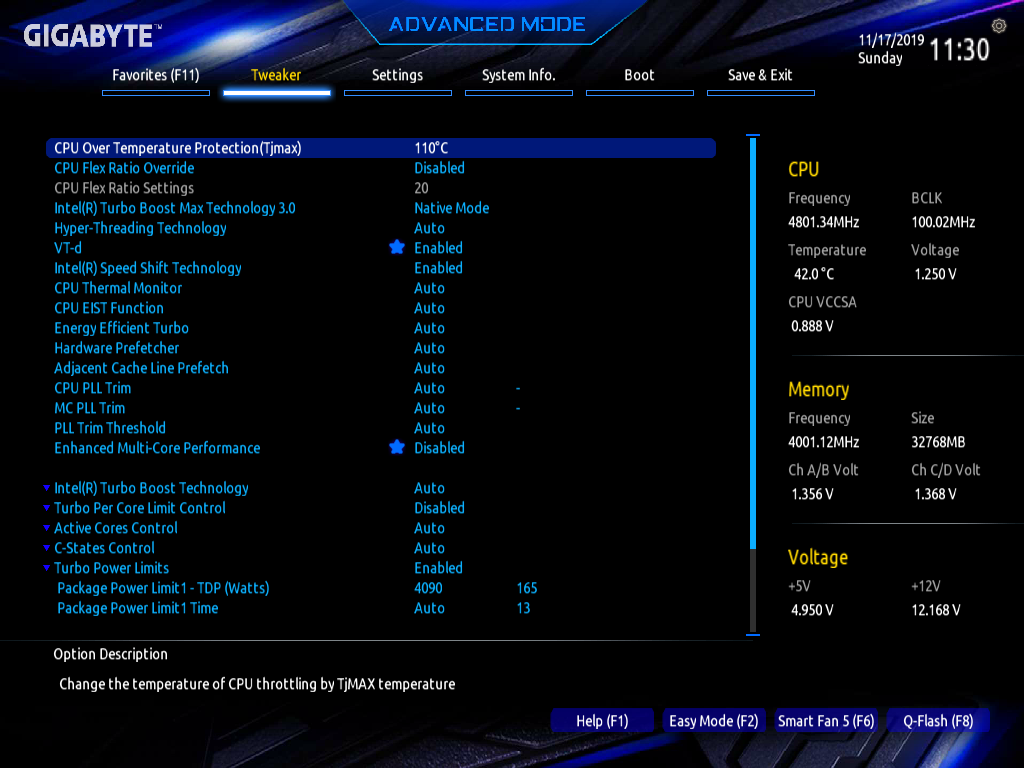Click the favorite star beside VT-d

click(x=396, y=248)
